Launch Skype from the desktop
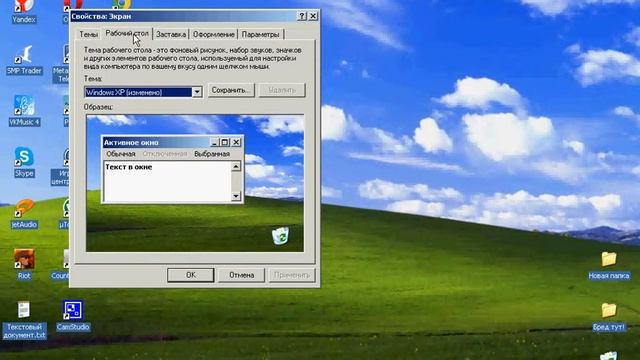Image resolution: width=640 pixels, height=360 pixels. pyautogui.click(x=24, y=162)
